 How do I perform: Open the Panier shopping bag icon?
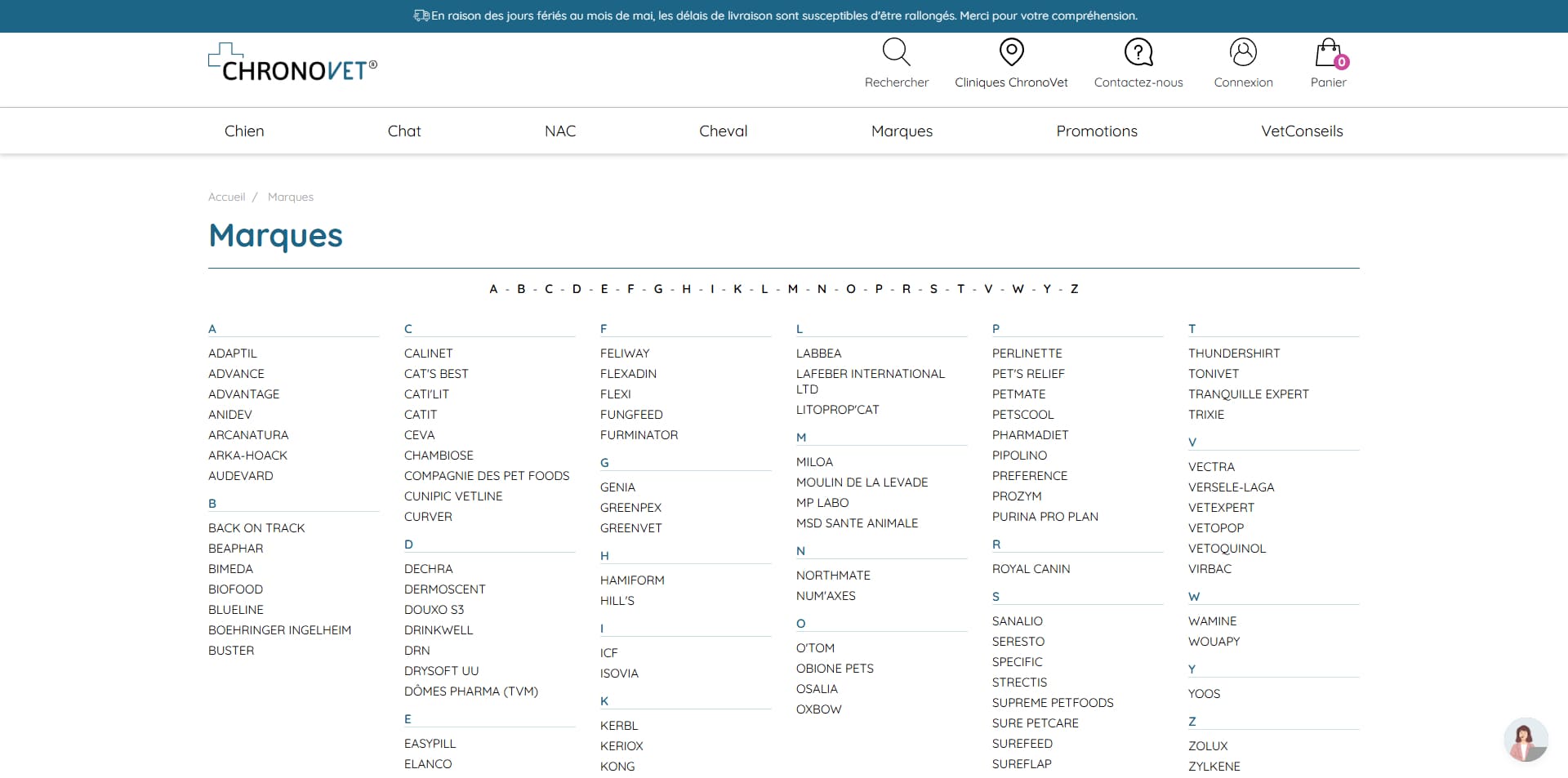point(1329,52)
